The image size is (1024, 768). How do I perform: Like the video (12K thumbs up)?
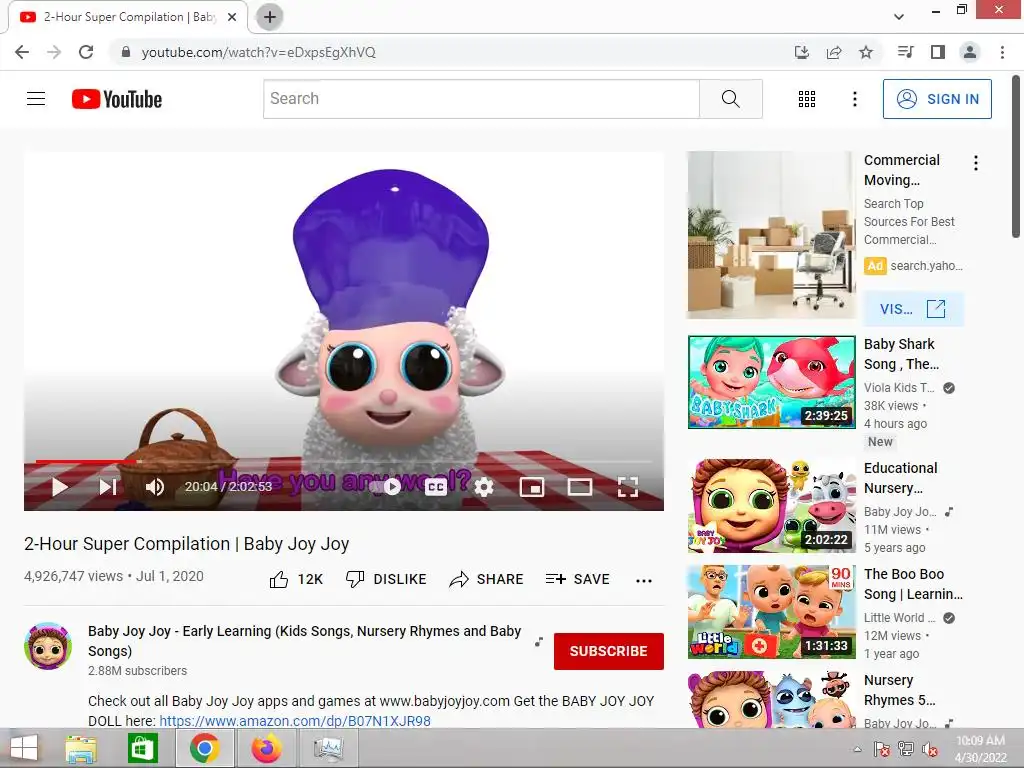pyautogui.click(x=296, y=579)
